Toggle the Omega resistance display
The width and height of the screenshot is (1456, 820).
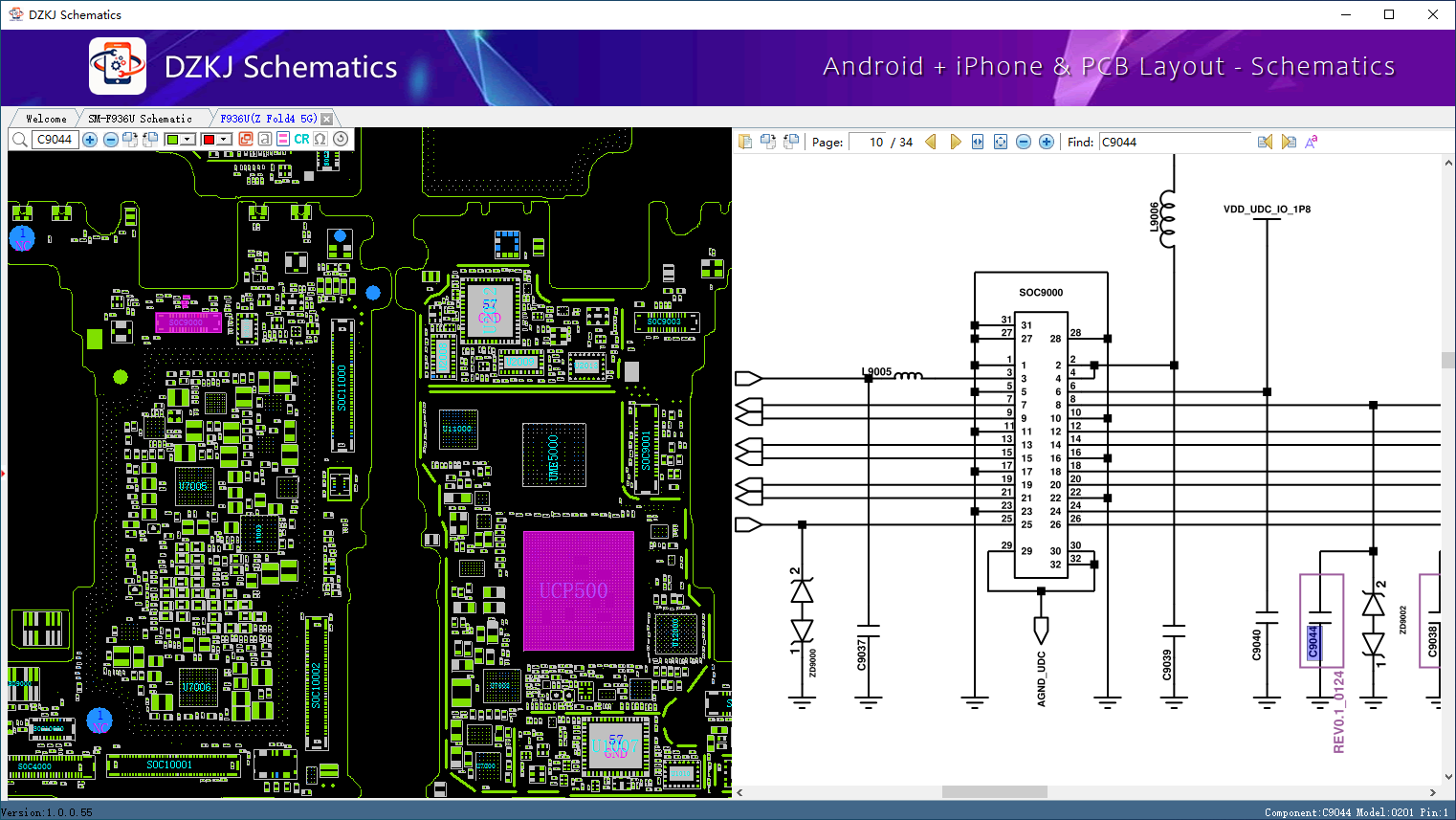coord(320,140)
